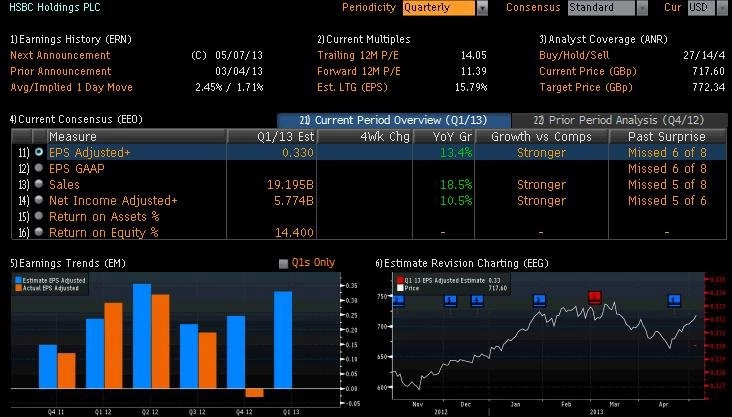The width and height of the screenshot is (732, 417).
Task: Click the Q2 12 orange actual bar
Action: [161, 341]
